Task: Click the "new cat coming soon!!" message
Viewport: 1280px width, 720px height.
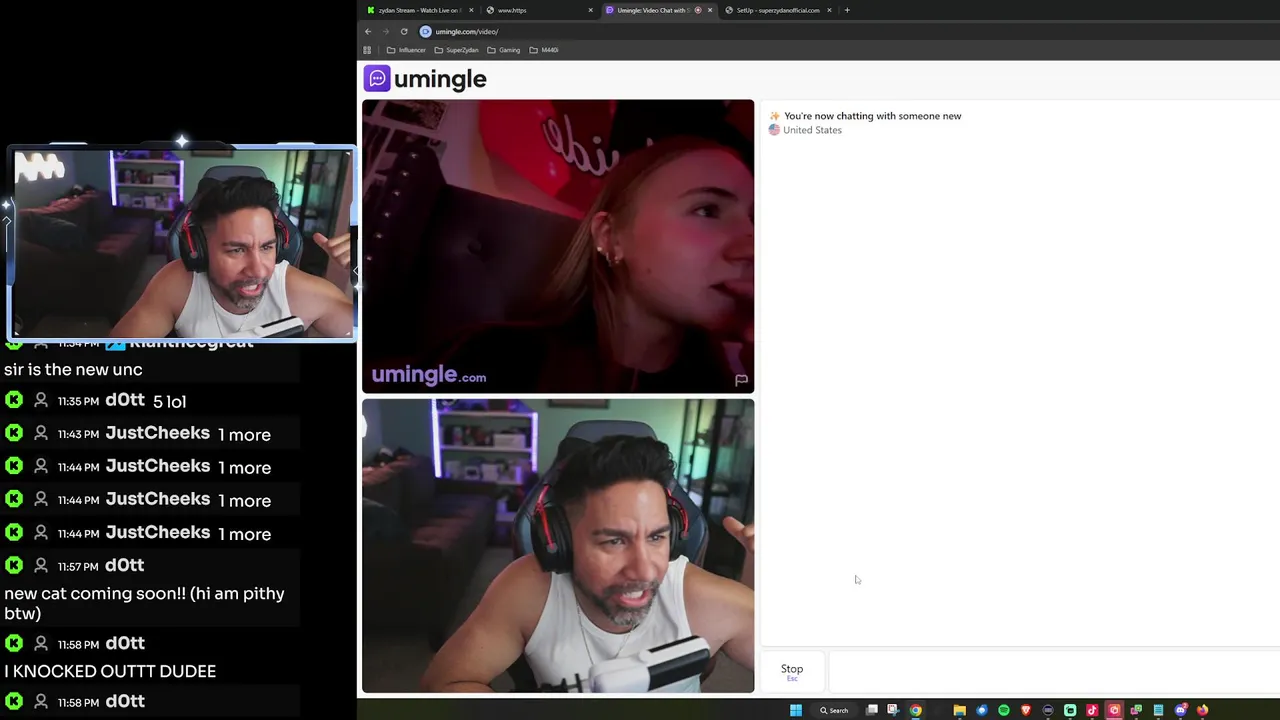Action: tap(144, 603)
